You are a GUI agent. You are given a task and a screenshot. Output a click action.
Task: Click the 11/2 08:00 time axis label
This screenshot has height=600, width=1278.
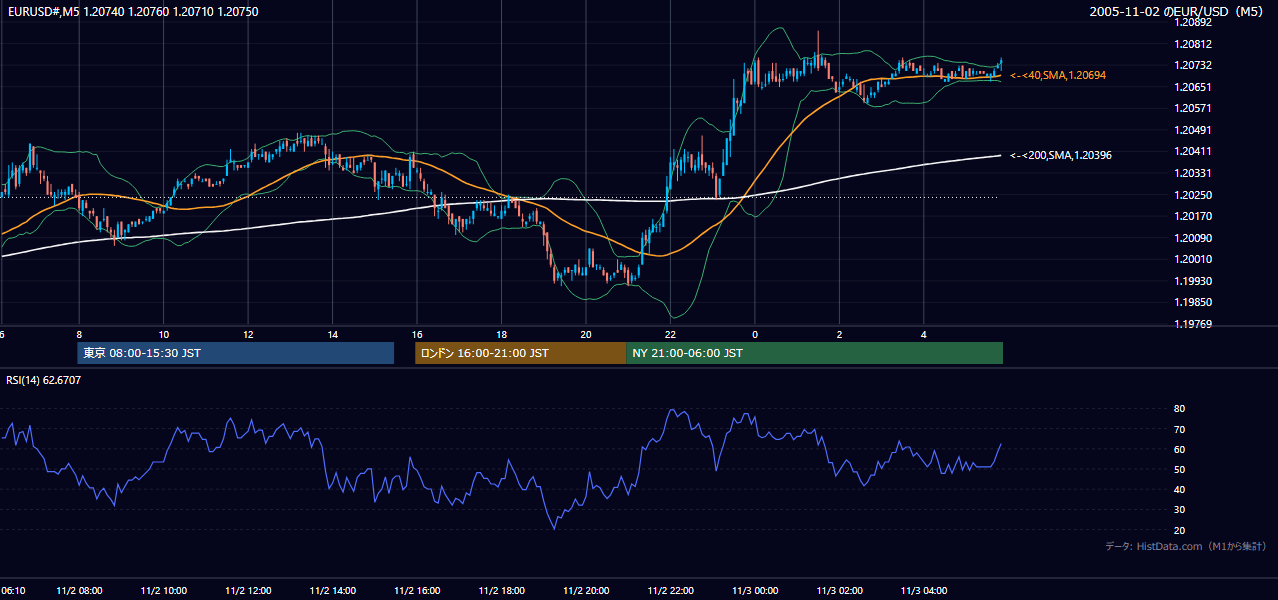[x=78, y=591]
